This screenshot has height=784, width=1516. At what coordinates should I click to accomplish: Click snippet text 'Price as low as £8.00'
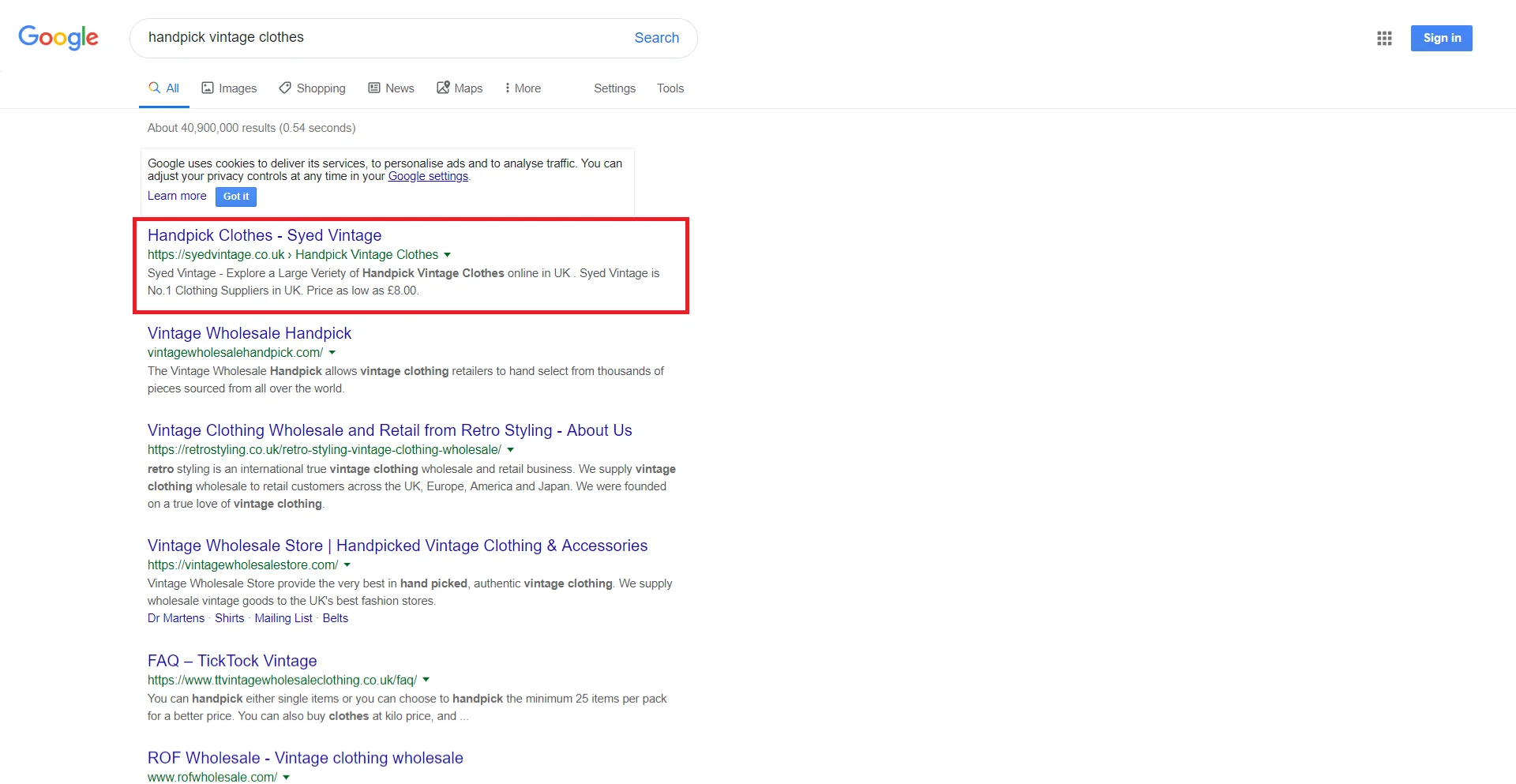pos(362,291)
